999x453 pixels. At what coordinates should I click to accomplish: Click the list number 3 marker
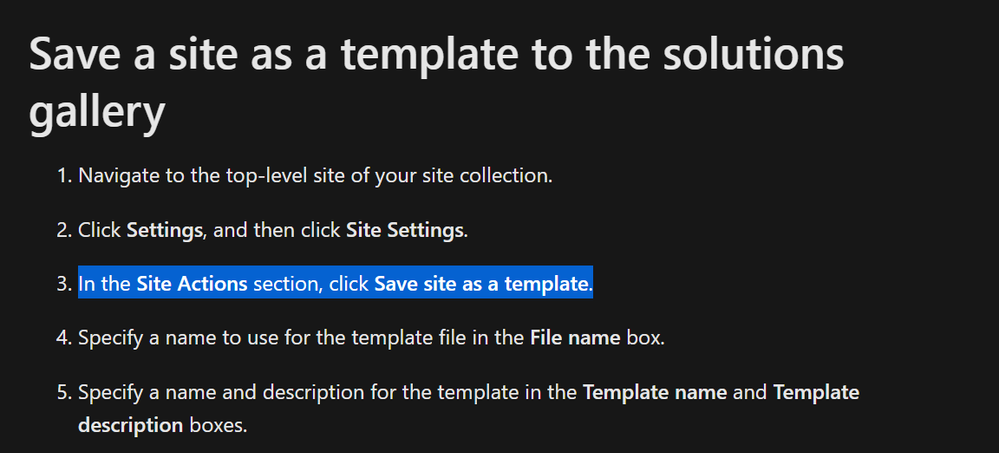click(x=62, y=284)
